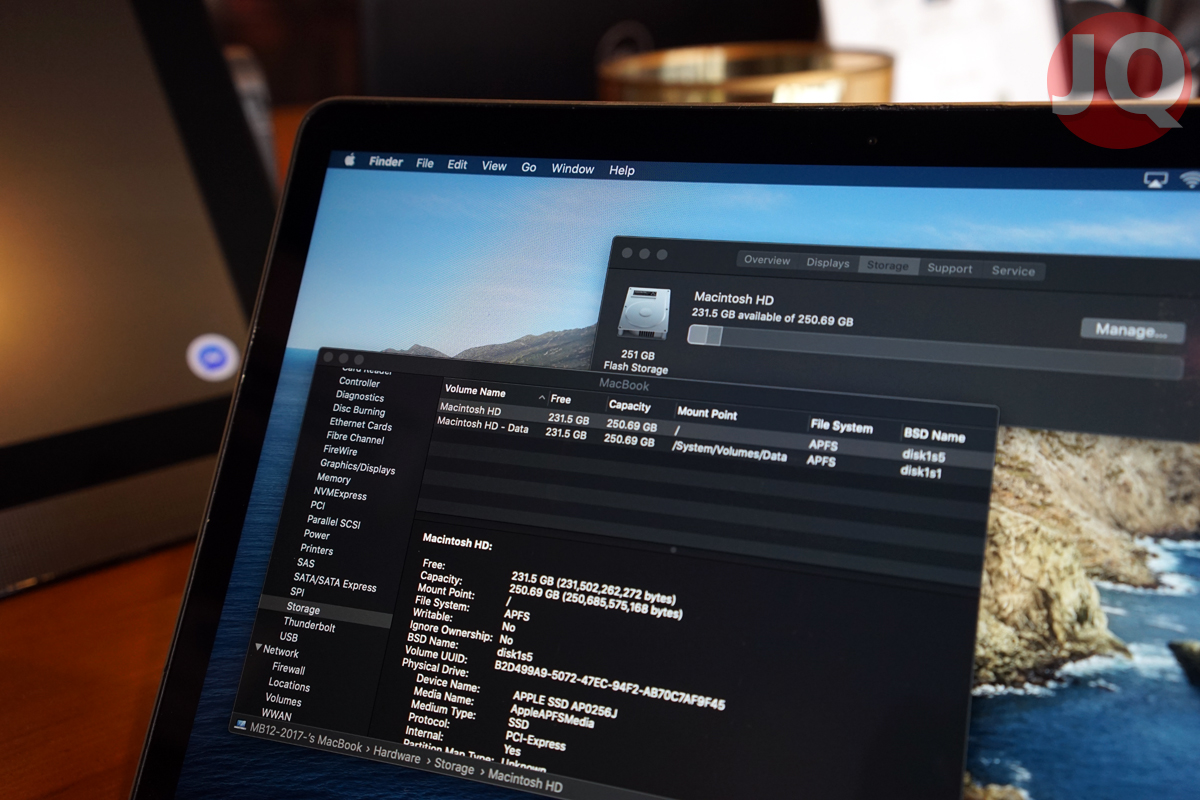The height and width of the screenshot is (800, 1200).
Task: Select Thunderbolt in the sidebar
Action: pos(309,625)
